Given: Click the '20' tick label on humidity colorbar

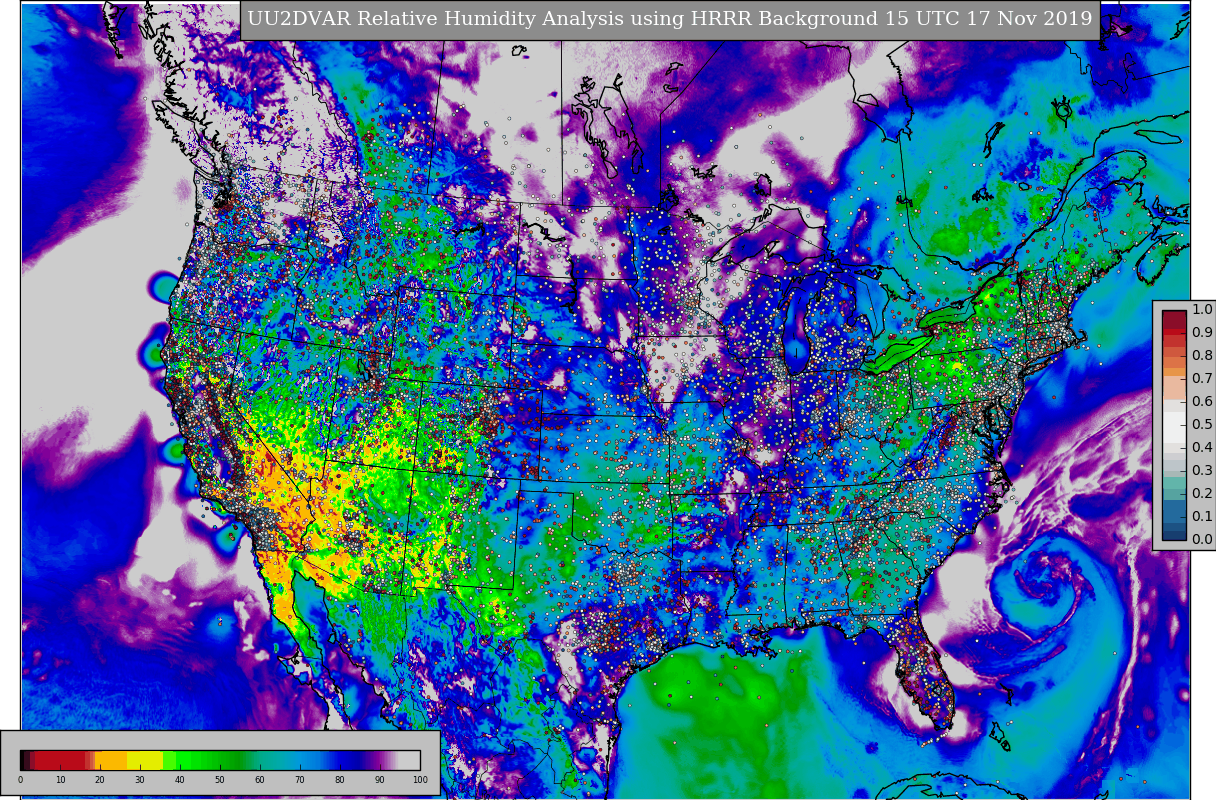Looking at the screenshot, I should click(x=100, y=780).
